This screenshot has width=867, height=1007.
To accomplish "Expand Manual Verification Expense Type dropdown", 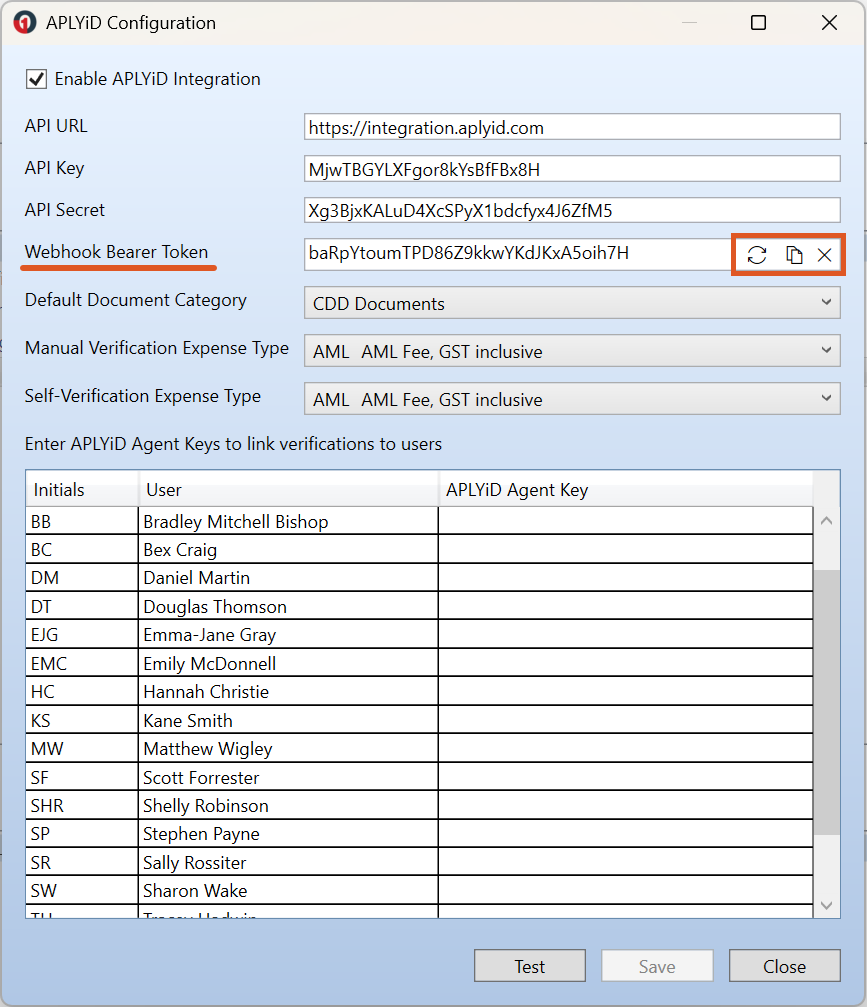I will coord(572,351).
